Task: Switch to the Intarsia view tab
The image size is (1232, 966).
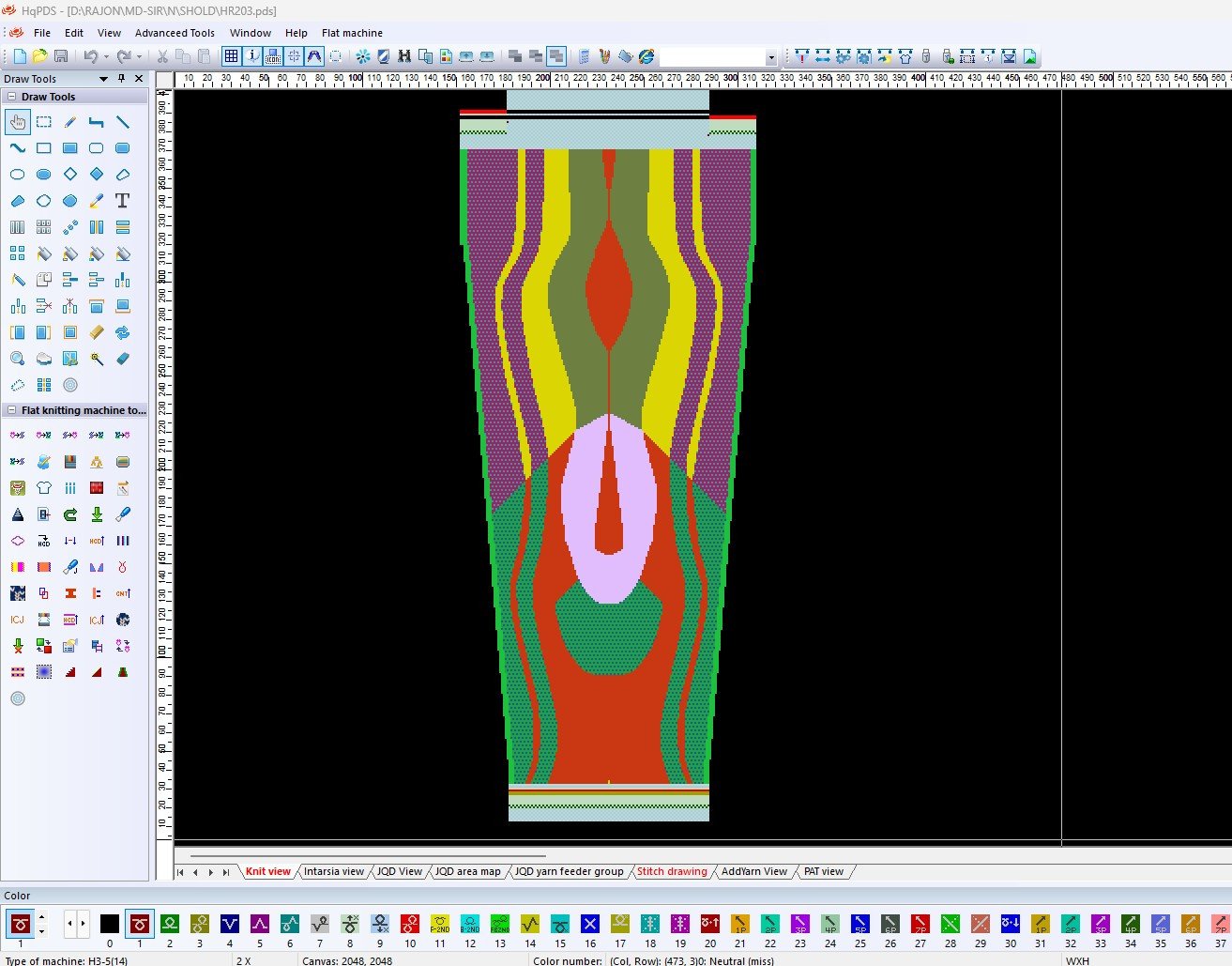Action: pos(333,871)
